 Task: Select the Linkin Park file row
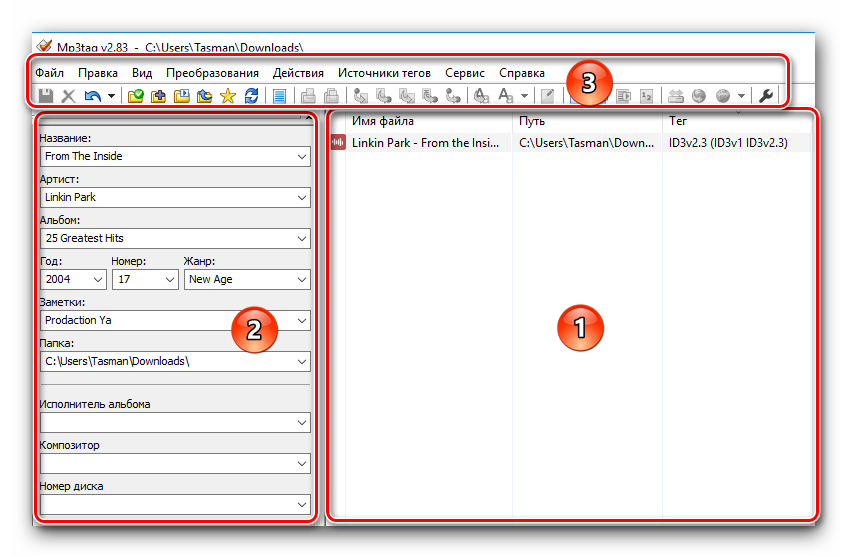(x=420, y=143)
